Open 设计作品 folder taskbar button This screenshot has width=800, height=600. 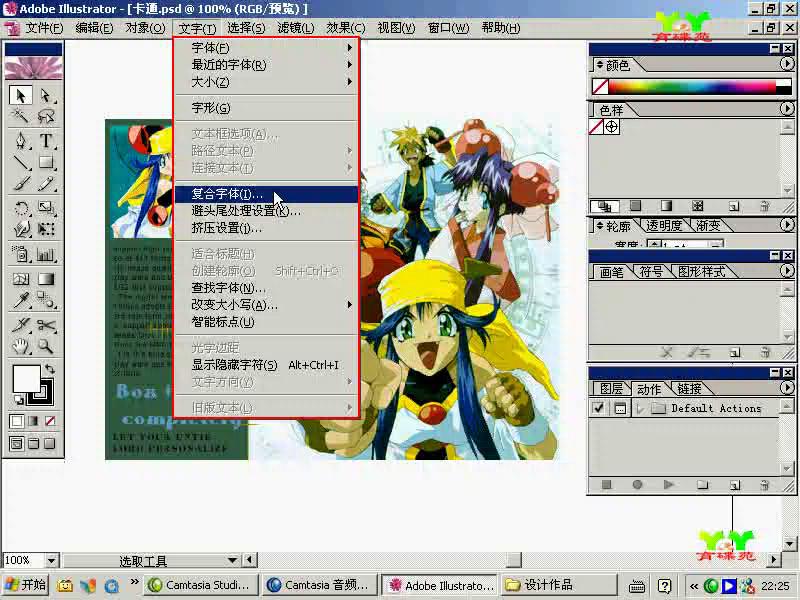click(x=559, y=585)
